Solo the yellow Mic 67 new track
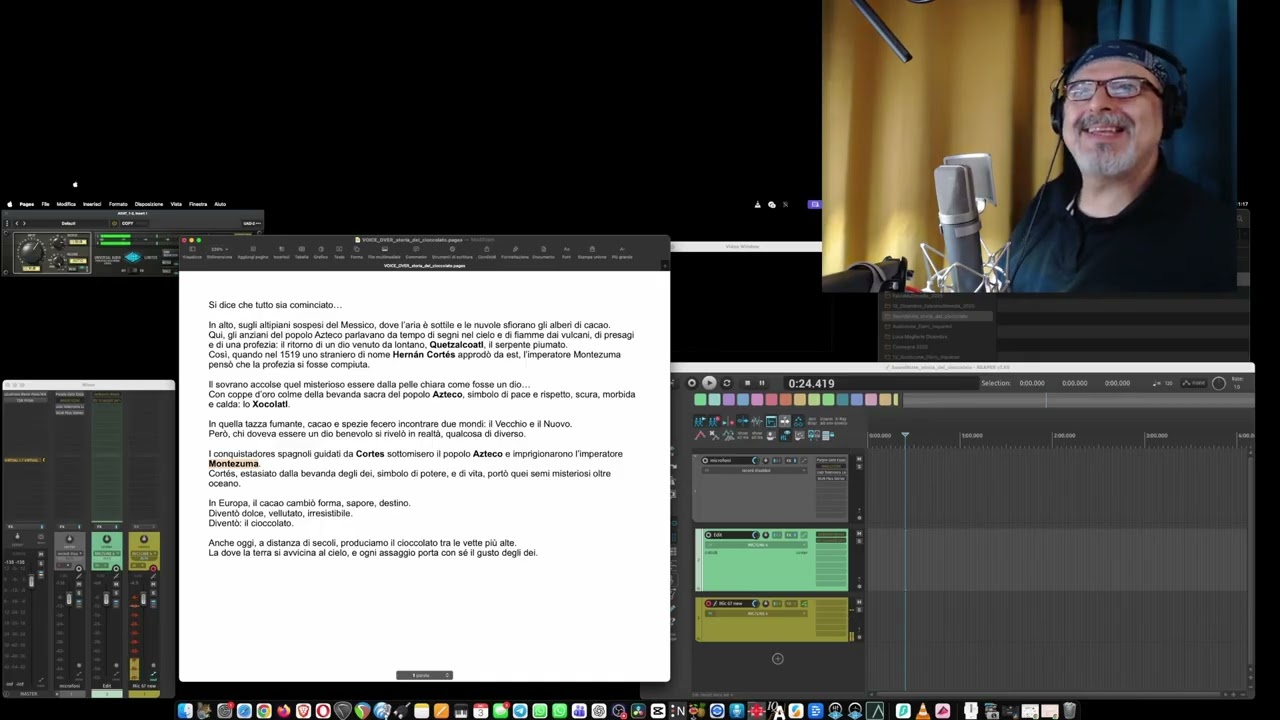This screenshot has width=1280, height=720. (859, 610)
